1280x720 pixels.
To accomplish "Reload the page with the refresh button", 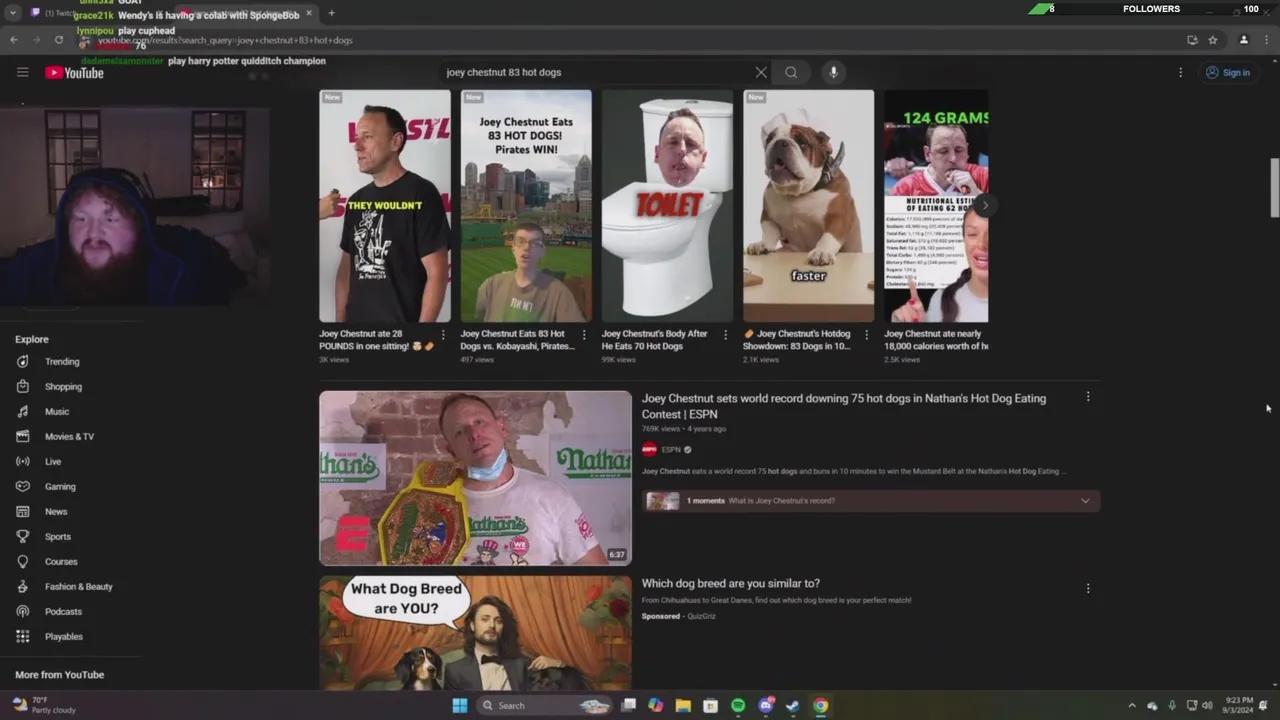I will pyautogui.click(x=59, y=40).
